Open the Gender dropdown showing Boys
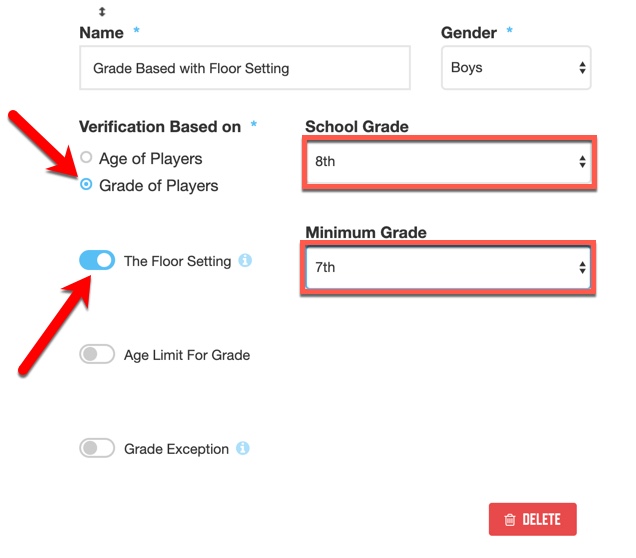 point(516,68)
